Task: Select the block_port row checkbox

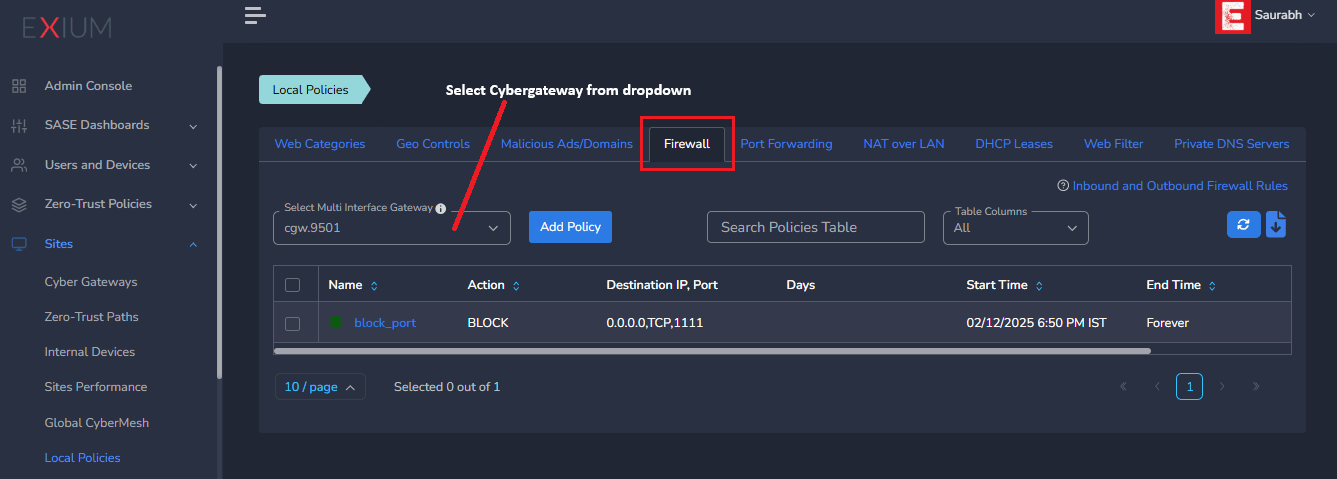Action: point(292,323)
